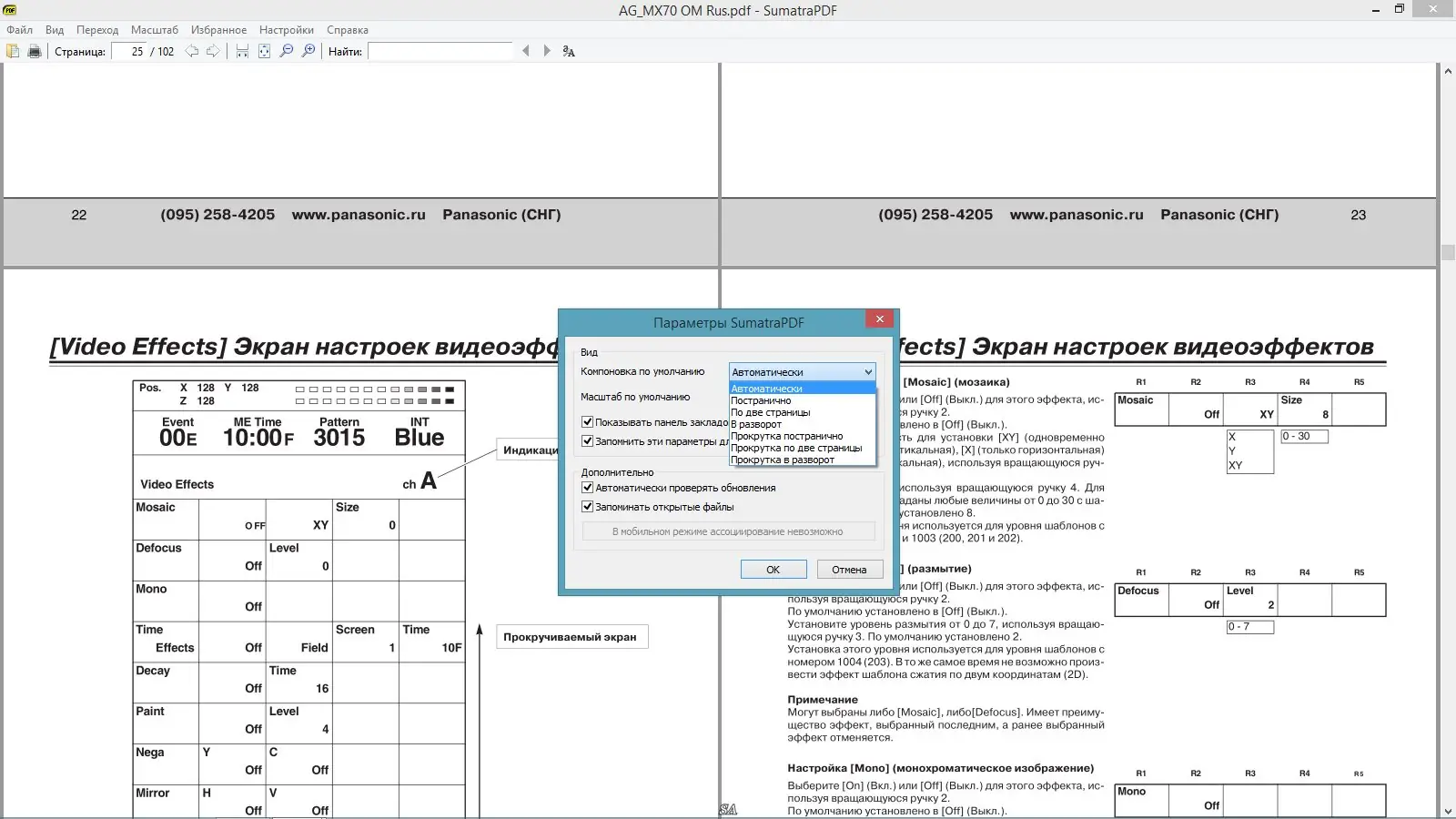
Task: Navigate back with the left arrow icon
Action: coord(191,51)
